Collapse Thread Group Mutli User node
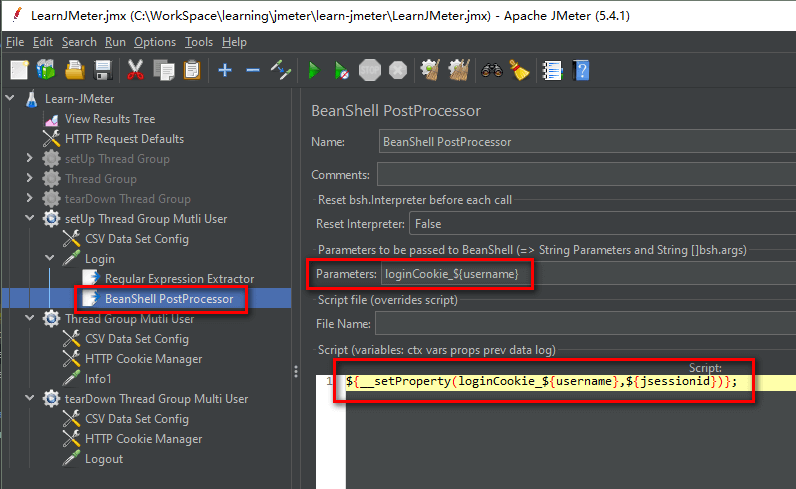Viewport: 796px width, 489px height. 30,318
